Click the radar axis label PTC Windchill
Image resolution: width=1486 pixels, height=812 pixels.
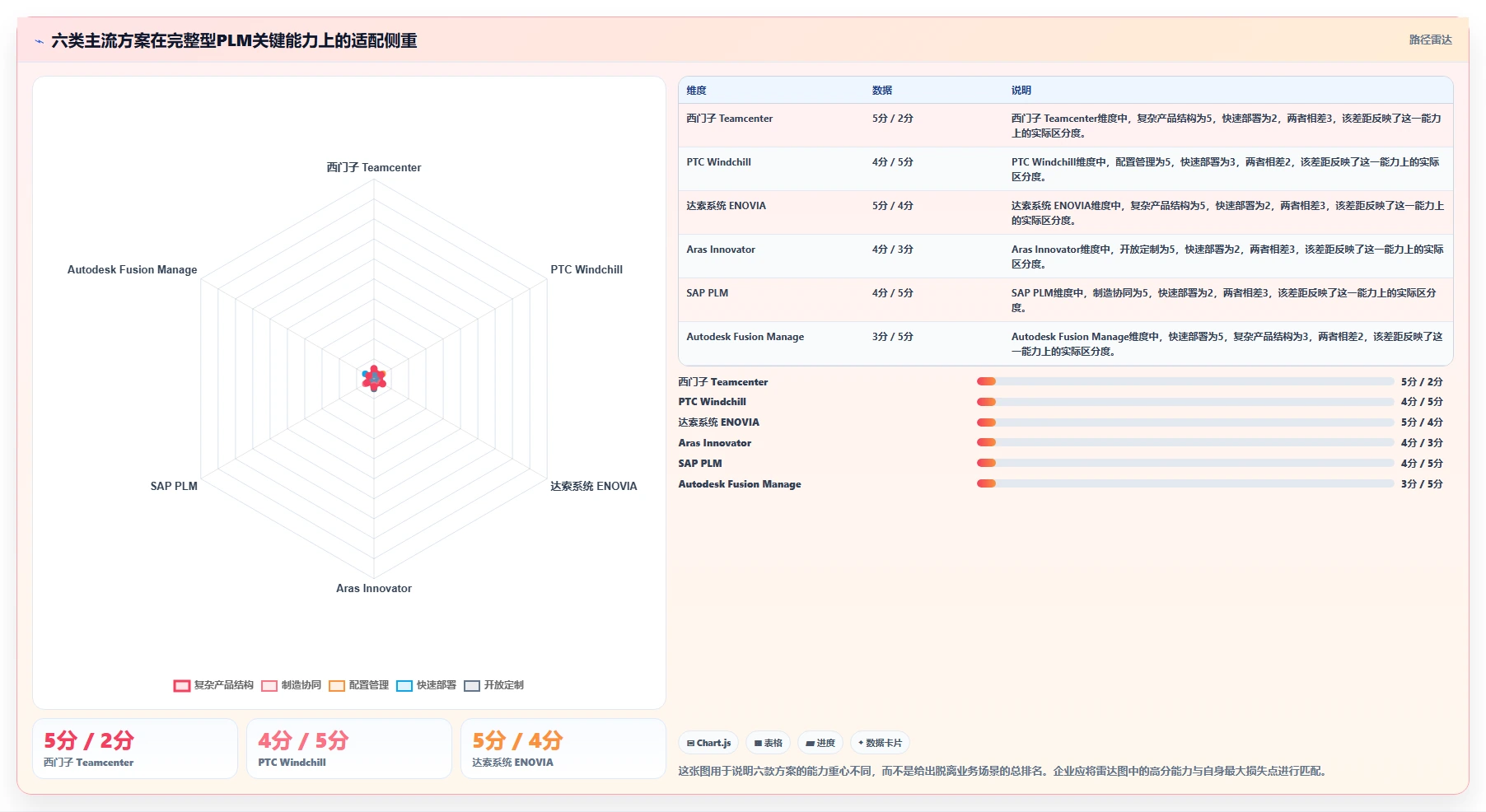tap(586, 269)
